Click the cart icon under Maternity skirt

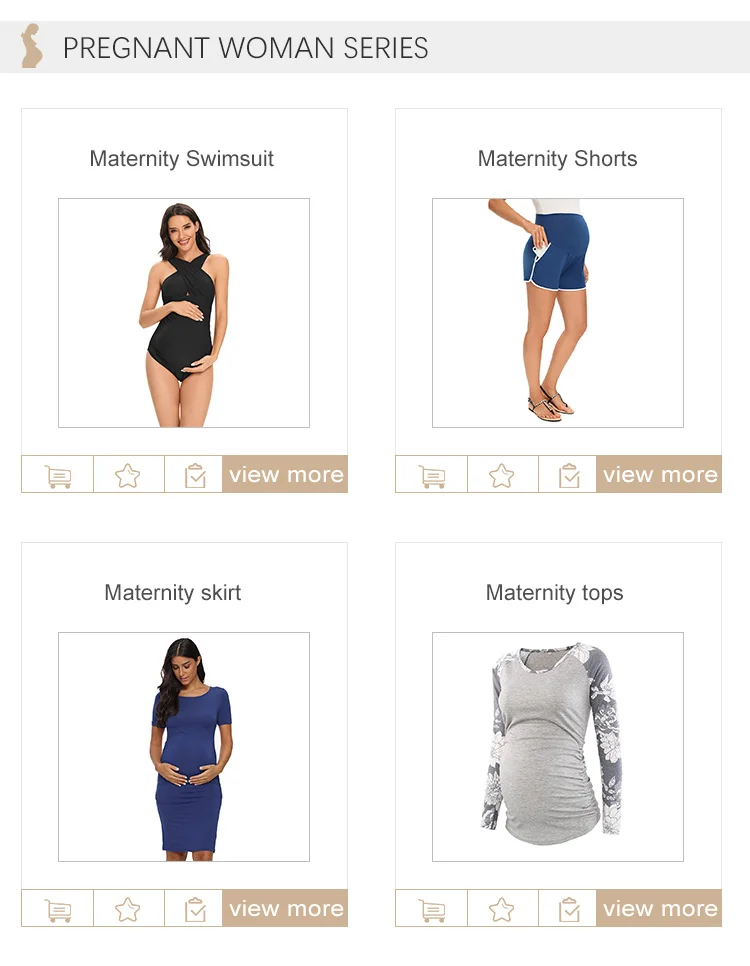pos(58,909)
